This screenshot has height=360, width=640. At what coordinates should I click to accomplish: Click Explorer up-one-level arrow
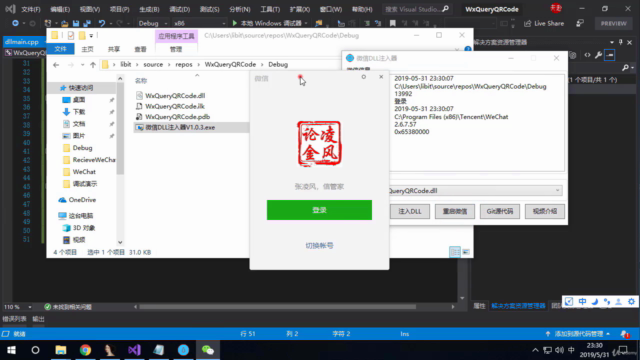(x=93, y=64)
